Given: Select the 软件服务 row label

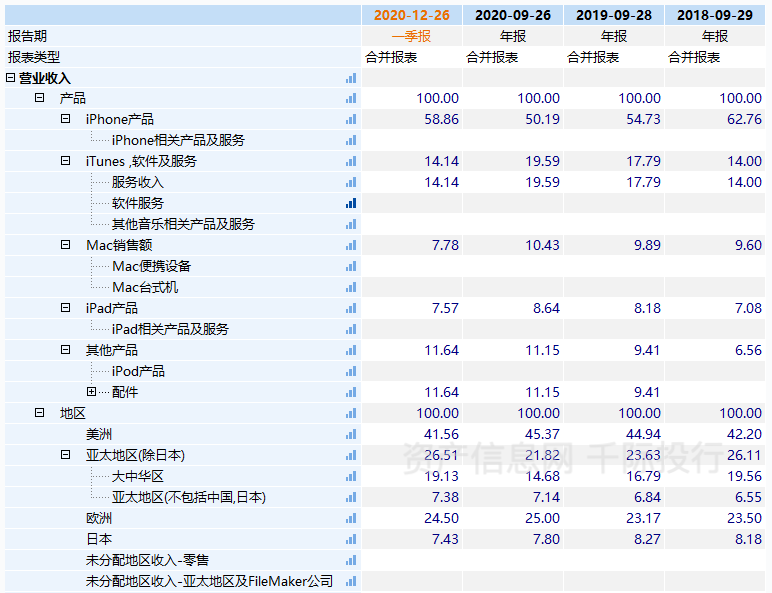Looking at the screenshot, I should (137, 203).
